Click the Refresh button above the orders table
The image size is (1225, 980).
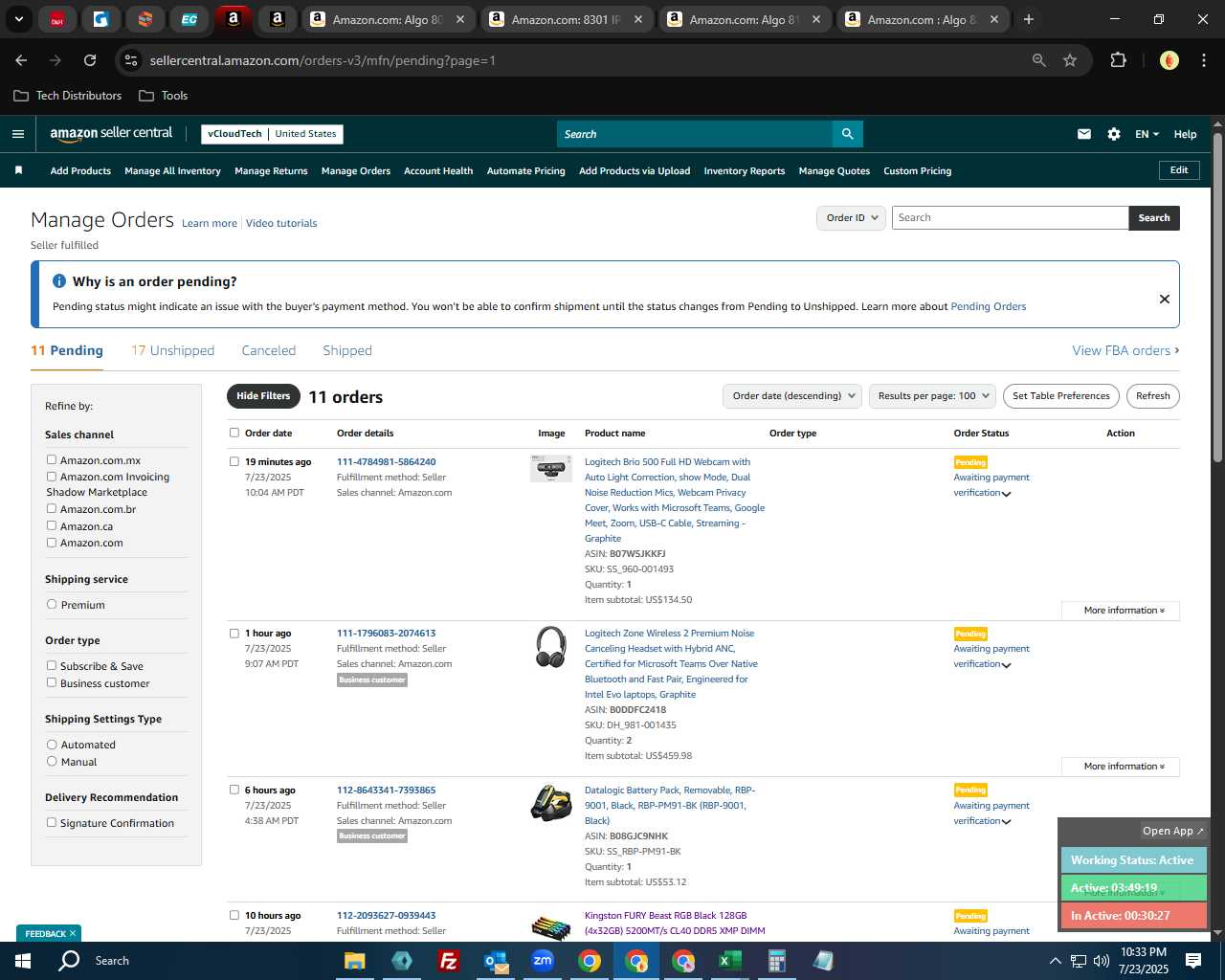click(1153, 396)
